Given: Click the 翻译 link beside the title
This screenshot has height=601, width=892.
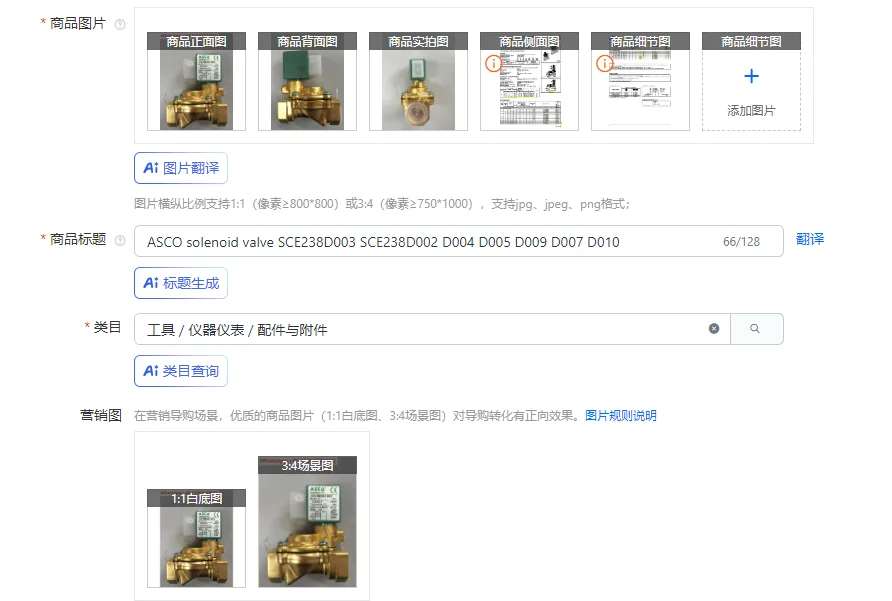Looking at the screenshot, I should tap(810, 239).
